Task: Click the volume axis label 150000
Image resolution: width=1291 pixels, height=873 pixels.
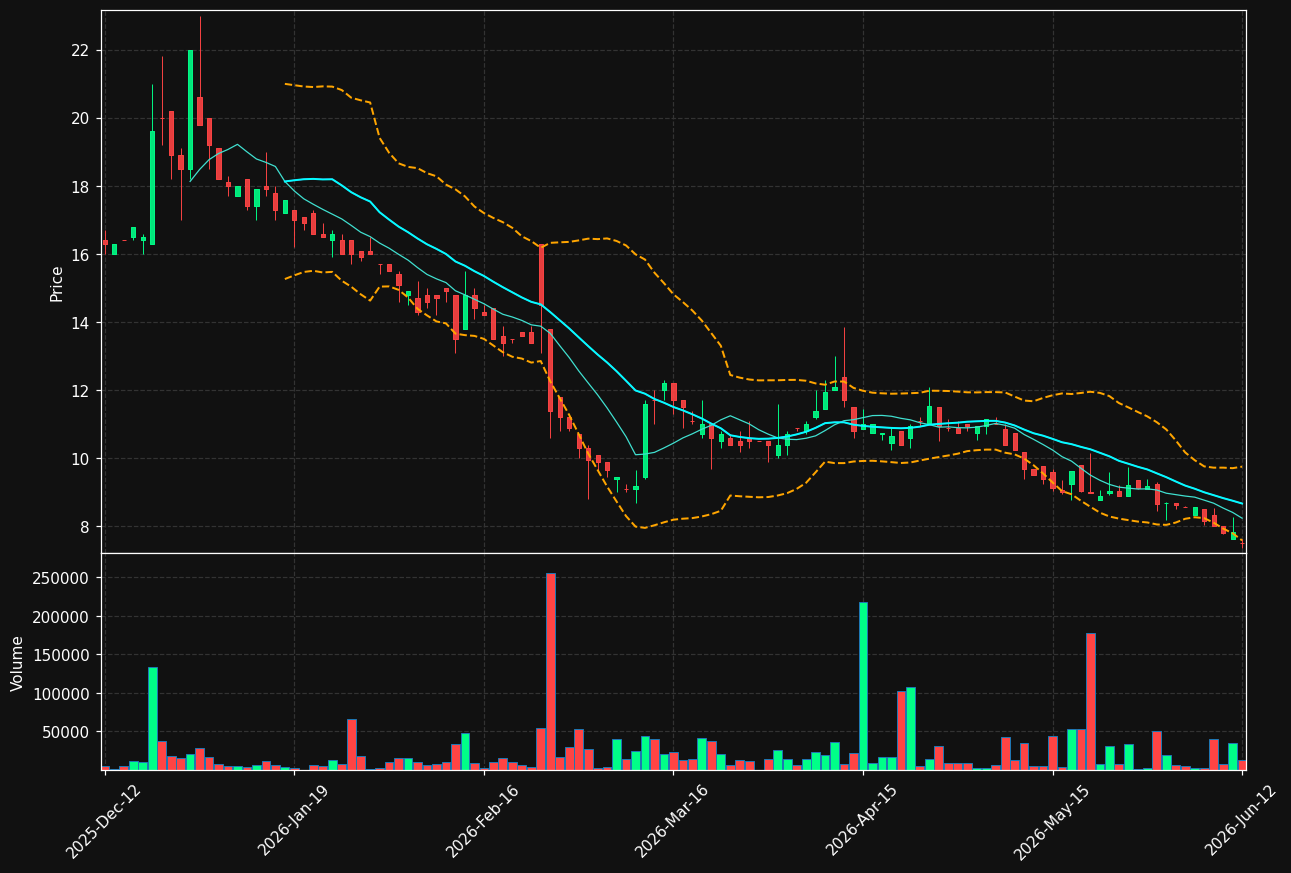Action: (x=61, y=655)
